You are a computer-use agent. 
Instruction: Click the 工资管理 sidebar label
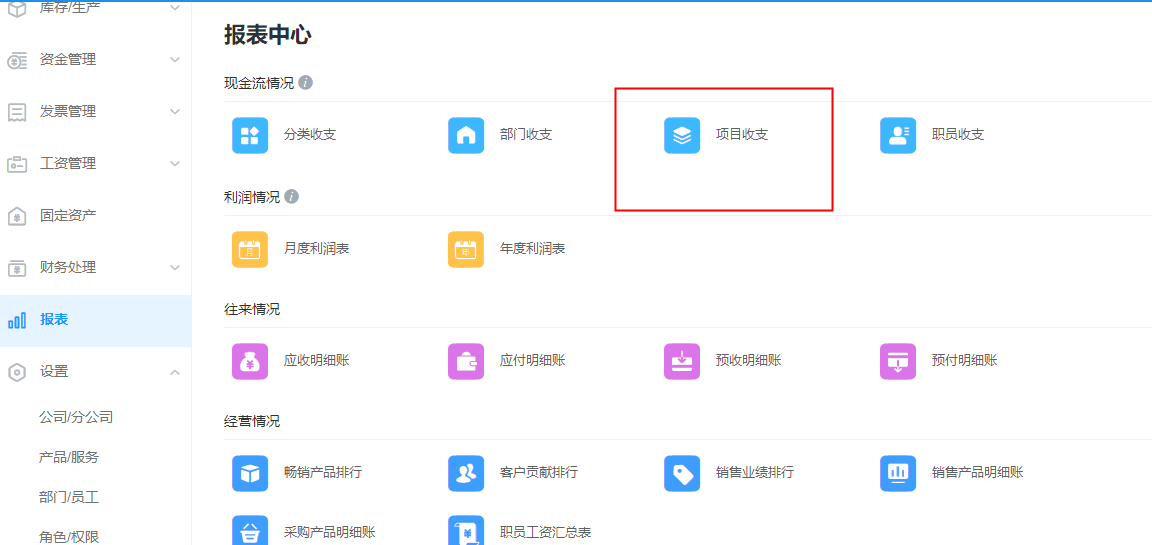coord(68,163)
